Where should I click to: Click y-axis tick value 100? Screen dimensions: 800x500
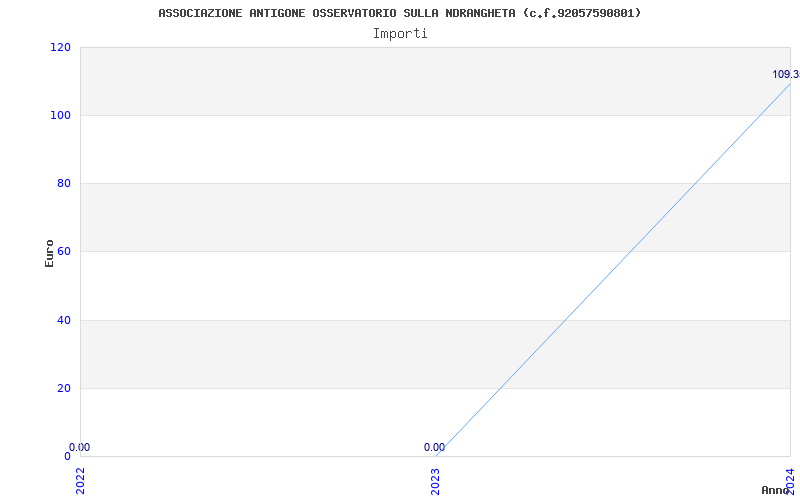(x=60, y=115)
